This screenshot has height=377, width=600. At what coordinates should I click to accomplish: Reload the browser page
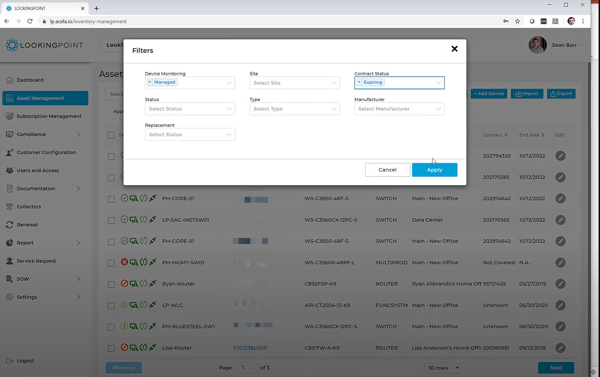pyautogui.click(x=30, y=21)
